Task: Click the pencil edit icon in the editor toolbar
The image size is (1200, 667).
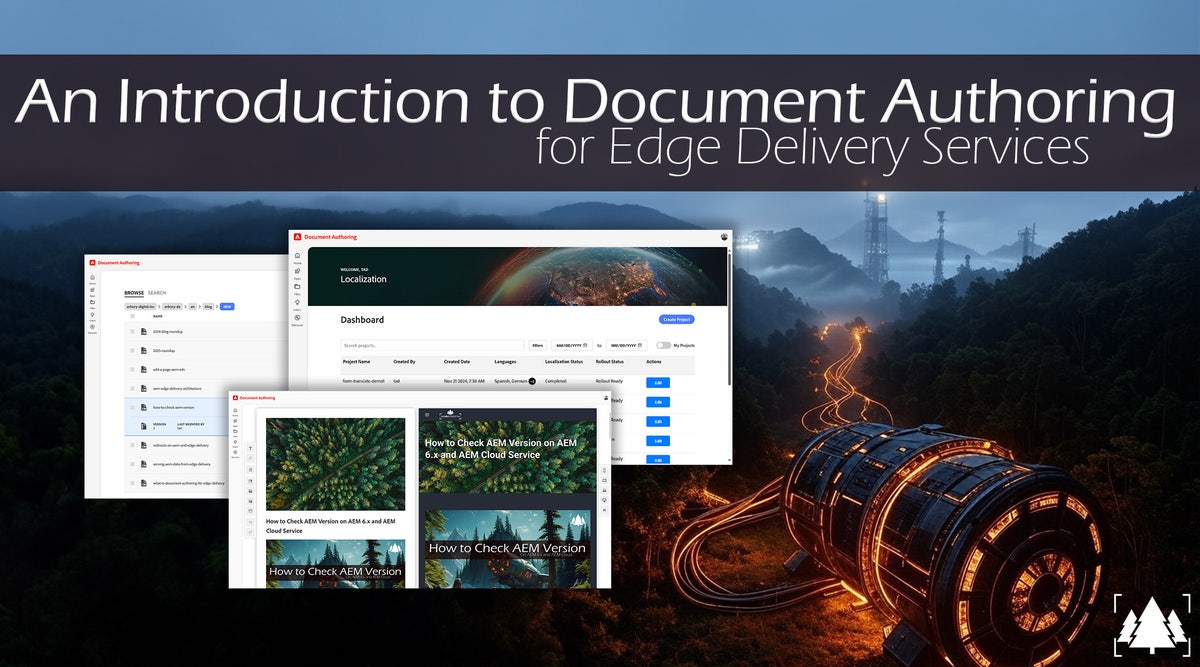Action: point(250,458)
